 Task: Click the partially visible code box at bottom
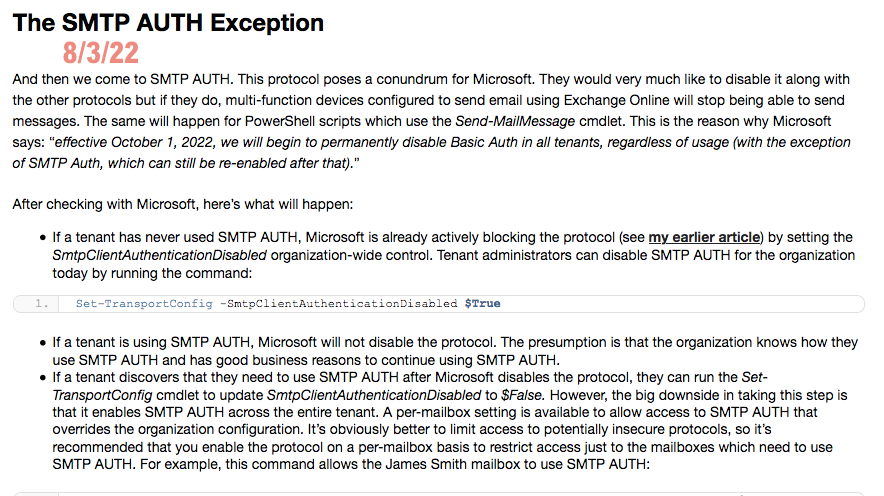(x=440, y=492)
